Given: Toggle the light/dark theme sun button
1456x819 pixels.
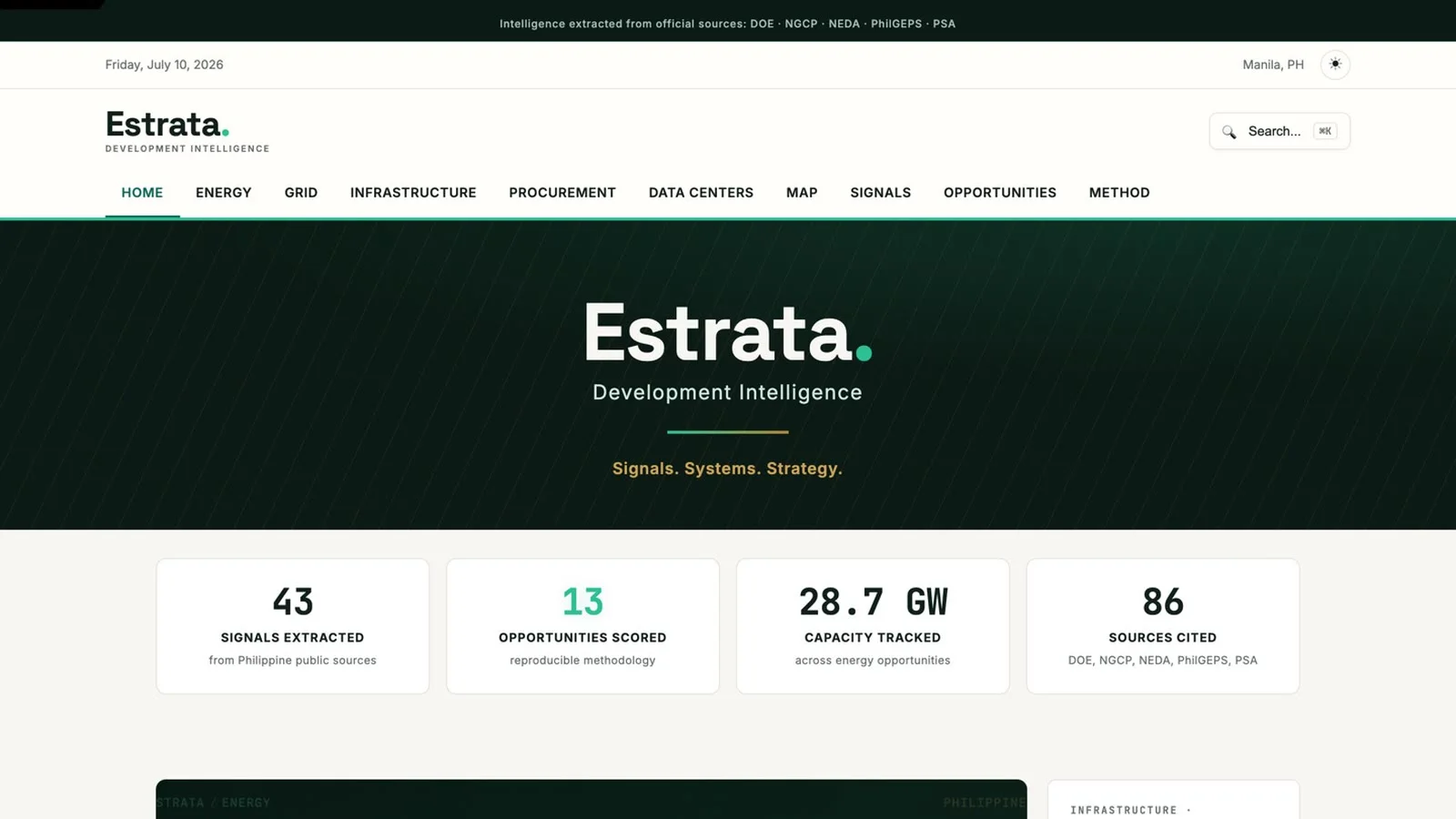Looking at the screenshot, I should point(1335,65).
